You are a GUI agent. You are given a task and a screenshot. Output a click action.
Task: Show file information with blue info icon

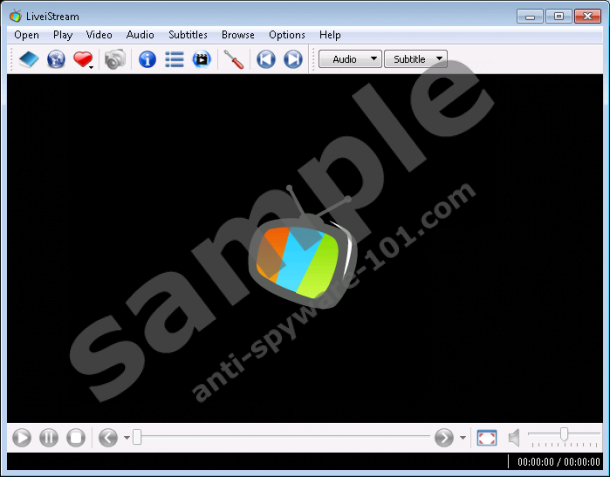147,60
